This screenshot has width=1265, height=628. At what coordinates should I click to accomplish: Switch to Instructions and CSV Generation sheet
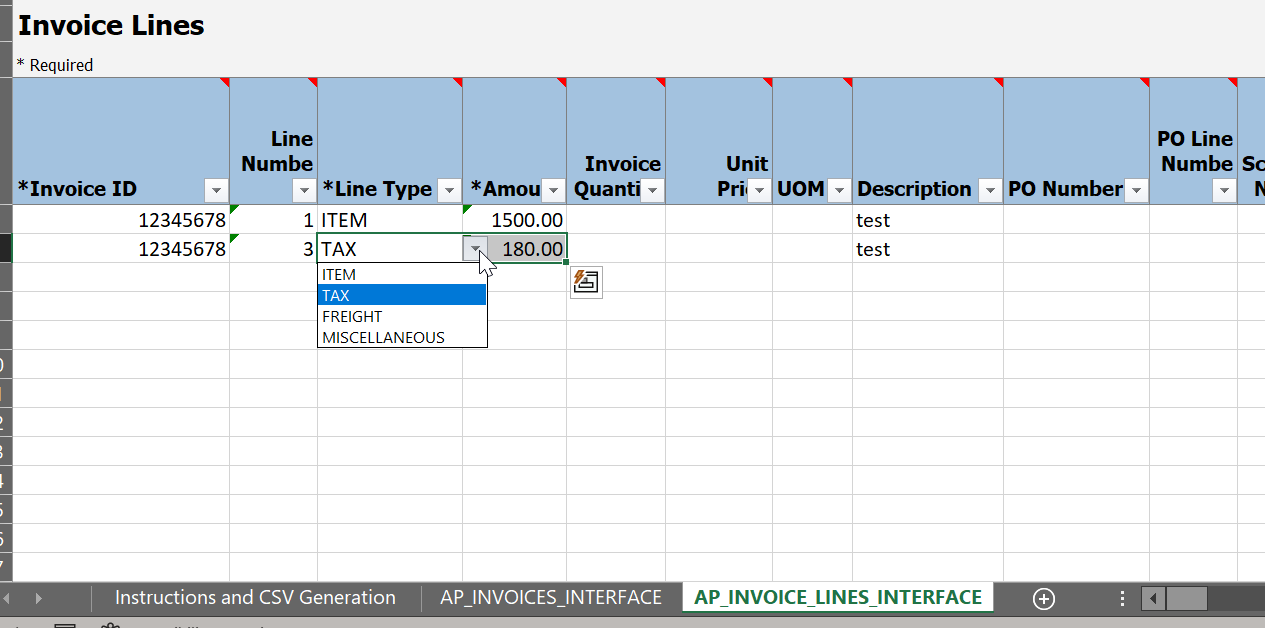point(253,597)
